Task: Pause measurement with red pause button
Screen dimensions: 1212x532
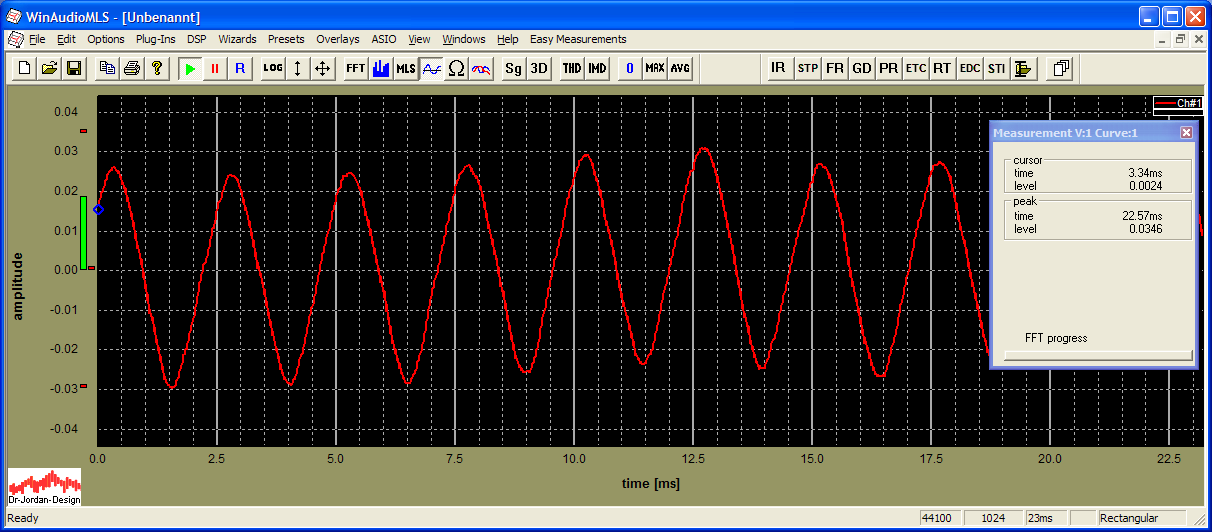Action: point(214,69)
